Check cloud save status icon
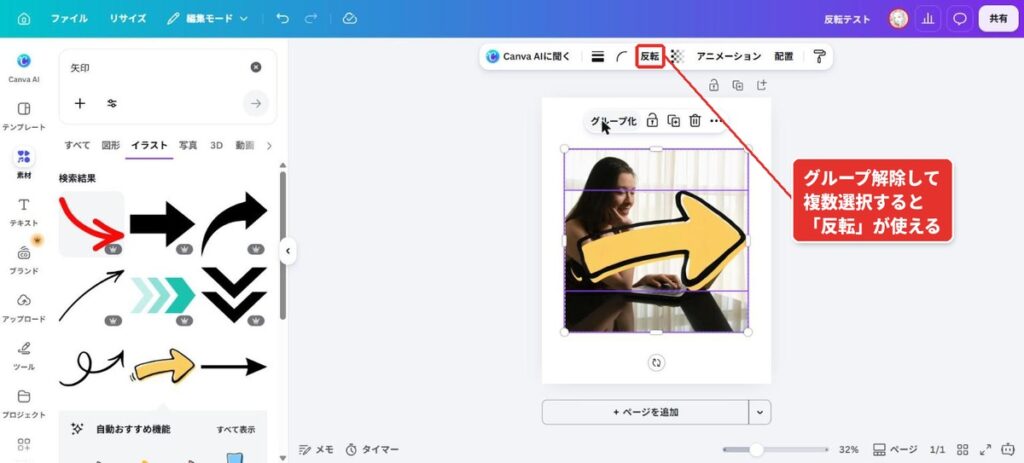The width and height of the screenshot is (1024, 463). point(349,19)
